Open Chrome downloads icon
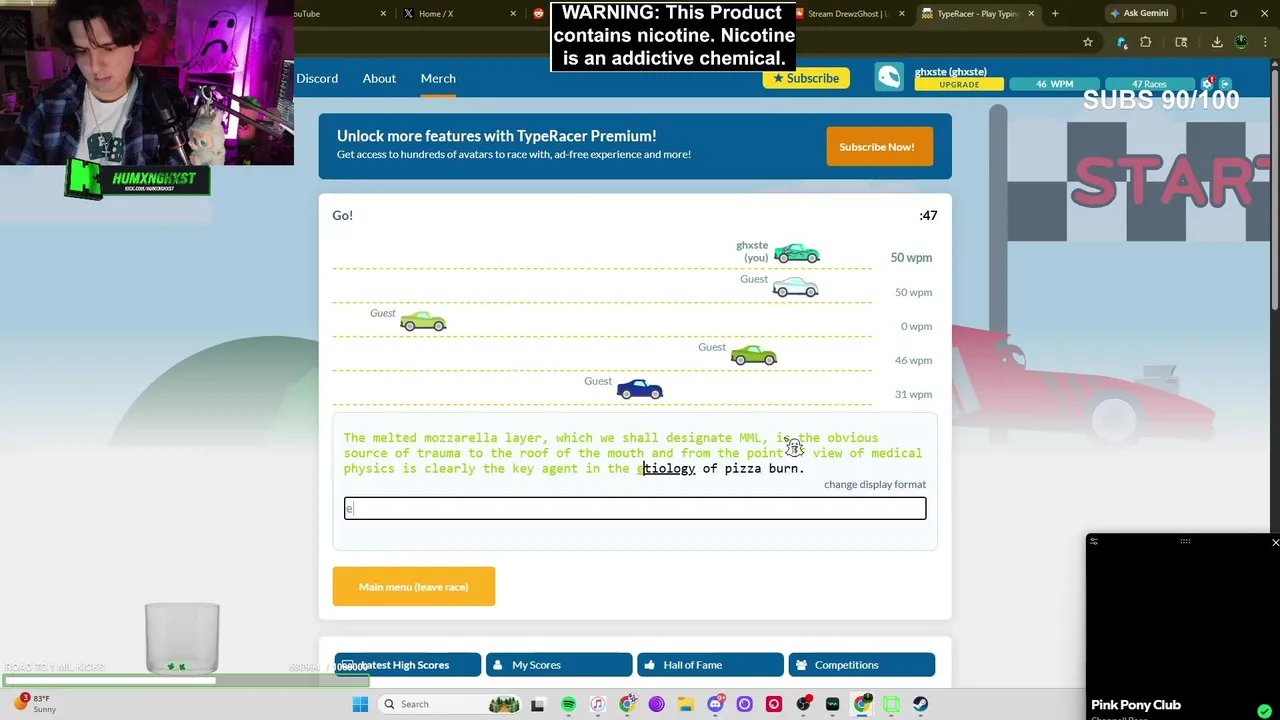This screenshot has height=720, width=1280. point(1217,42)
